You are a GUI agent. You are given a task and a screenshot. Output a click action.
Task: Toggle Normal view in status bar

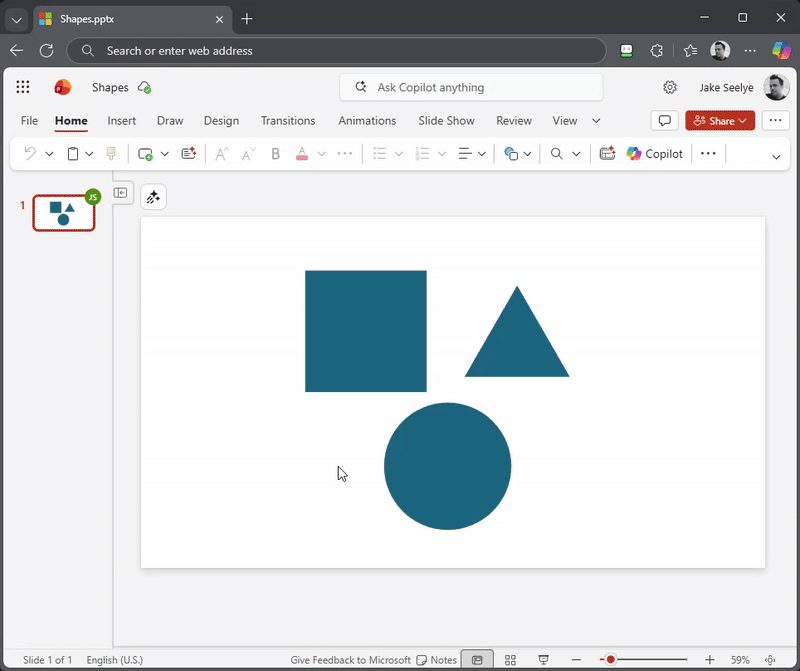click(477, 660)
